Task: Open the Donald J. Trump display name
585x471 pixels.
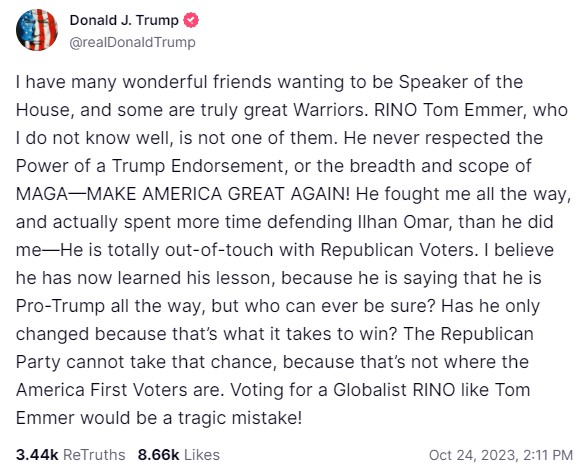Action: coord(124,20)
